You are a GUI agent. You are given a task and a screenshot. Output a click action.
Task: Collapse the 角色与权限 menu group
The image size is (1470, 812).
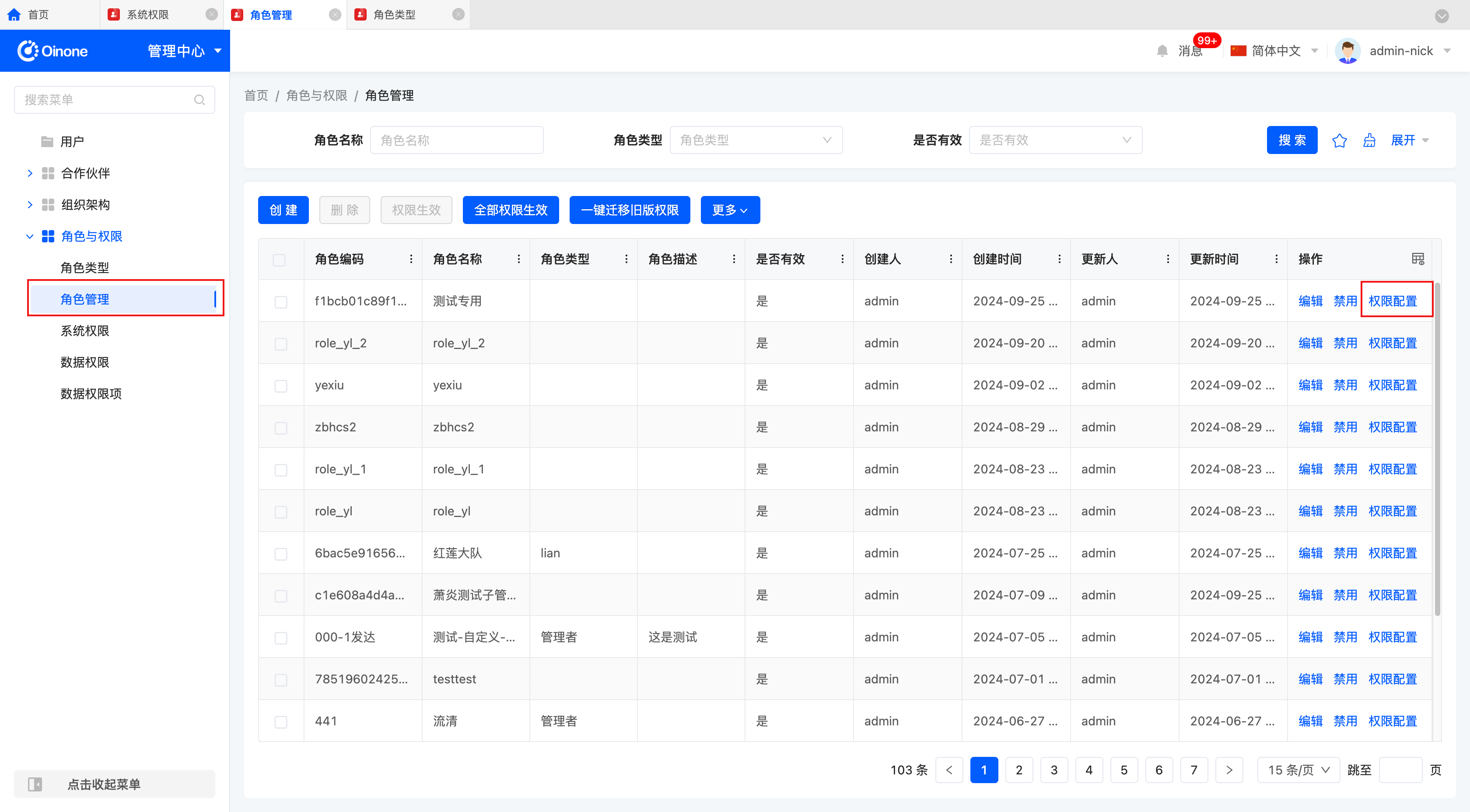[x=30, y=236]
